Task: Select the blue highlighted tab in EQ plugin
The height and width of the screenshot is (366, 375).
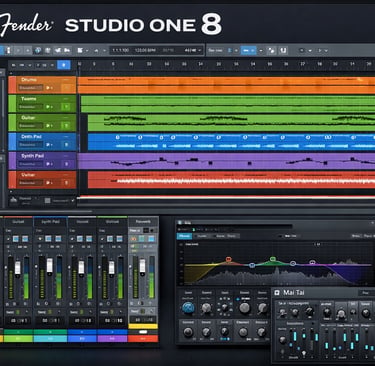Action: point(184,236)
